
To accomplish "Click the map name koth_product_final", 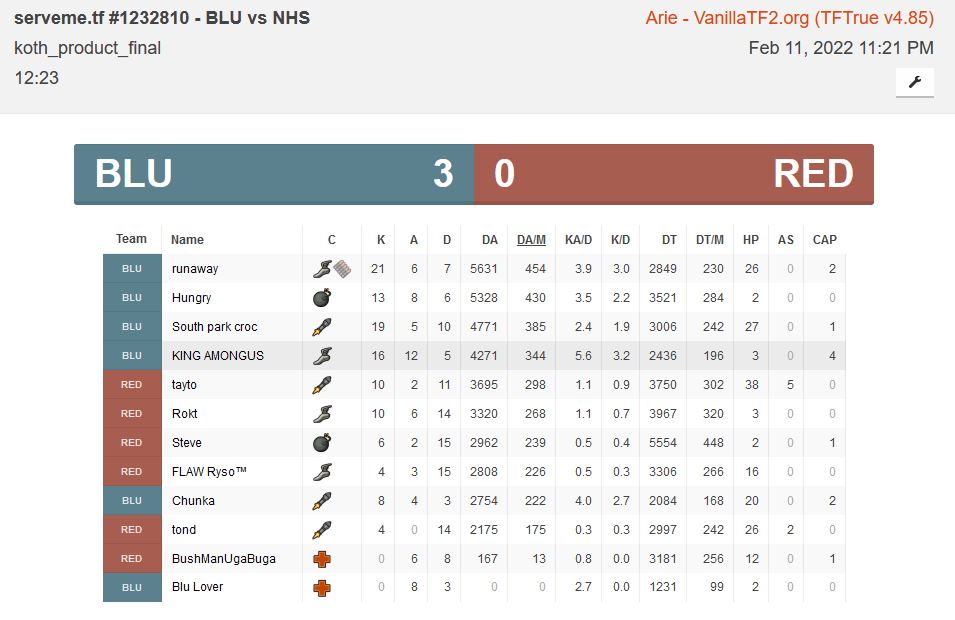I will point(88,48).
